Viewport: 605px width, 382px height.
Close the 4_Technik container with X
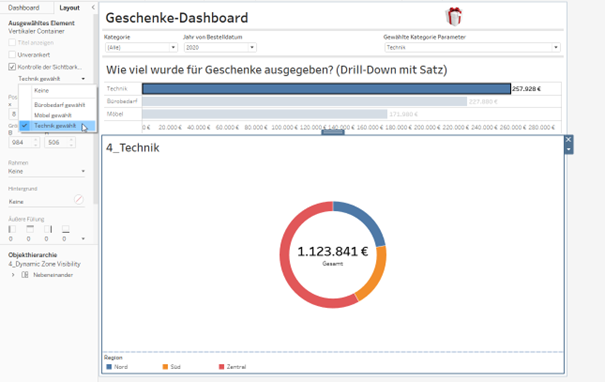(568, 140)
